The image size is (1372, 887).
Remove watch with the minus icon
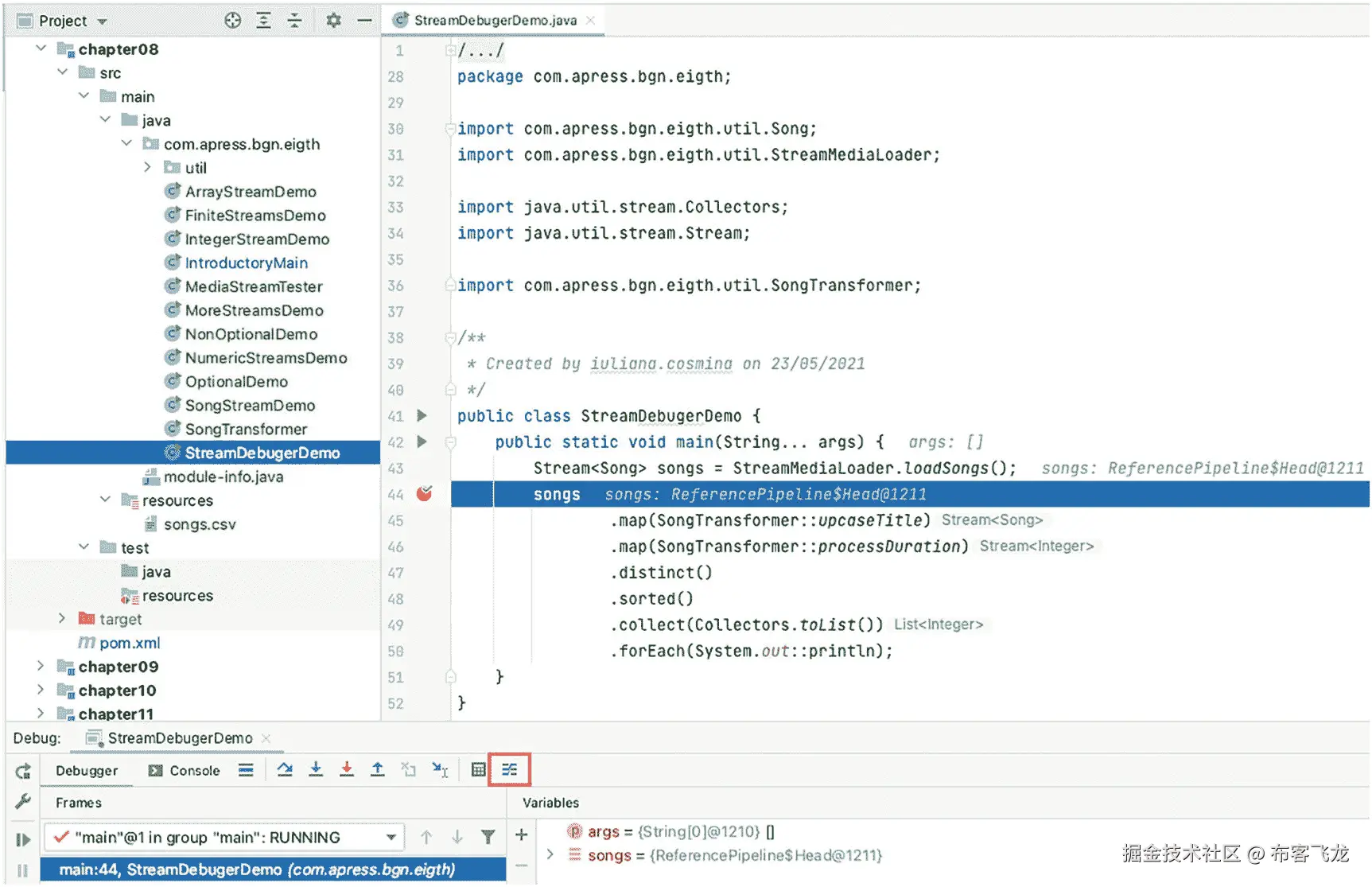tap(522, 865)
